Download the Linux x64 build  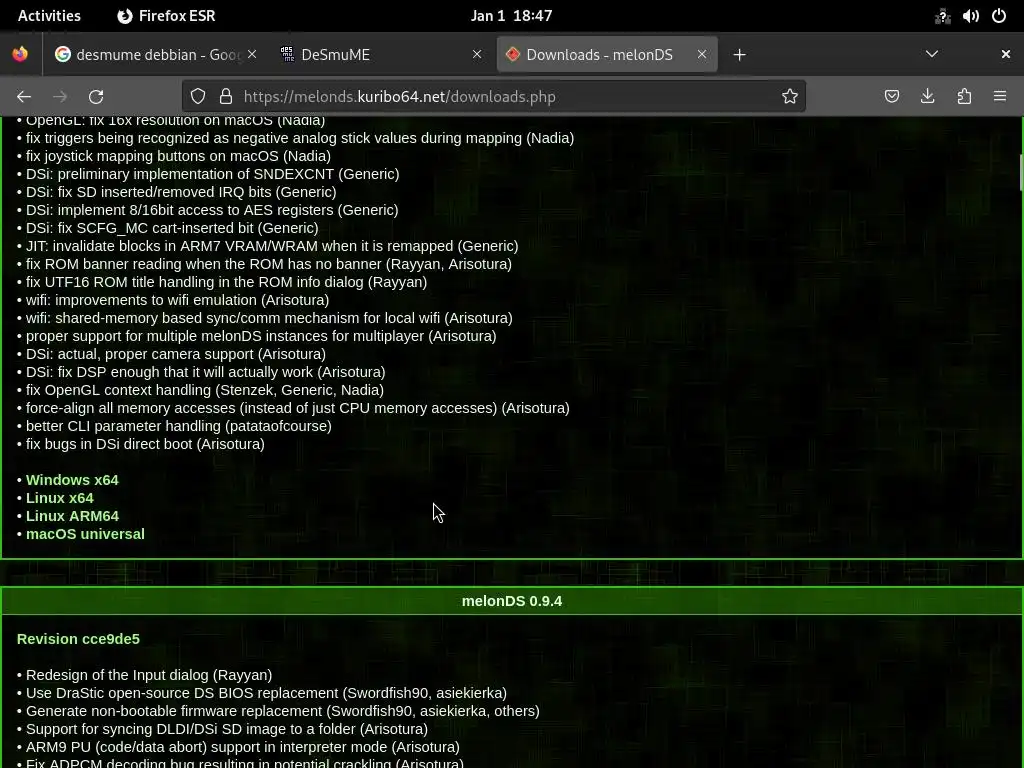point(59,498)
